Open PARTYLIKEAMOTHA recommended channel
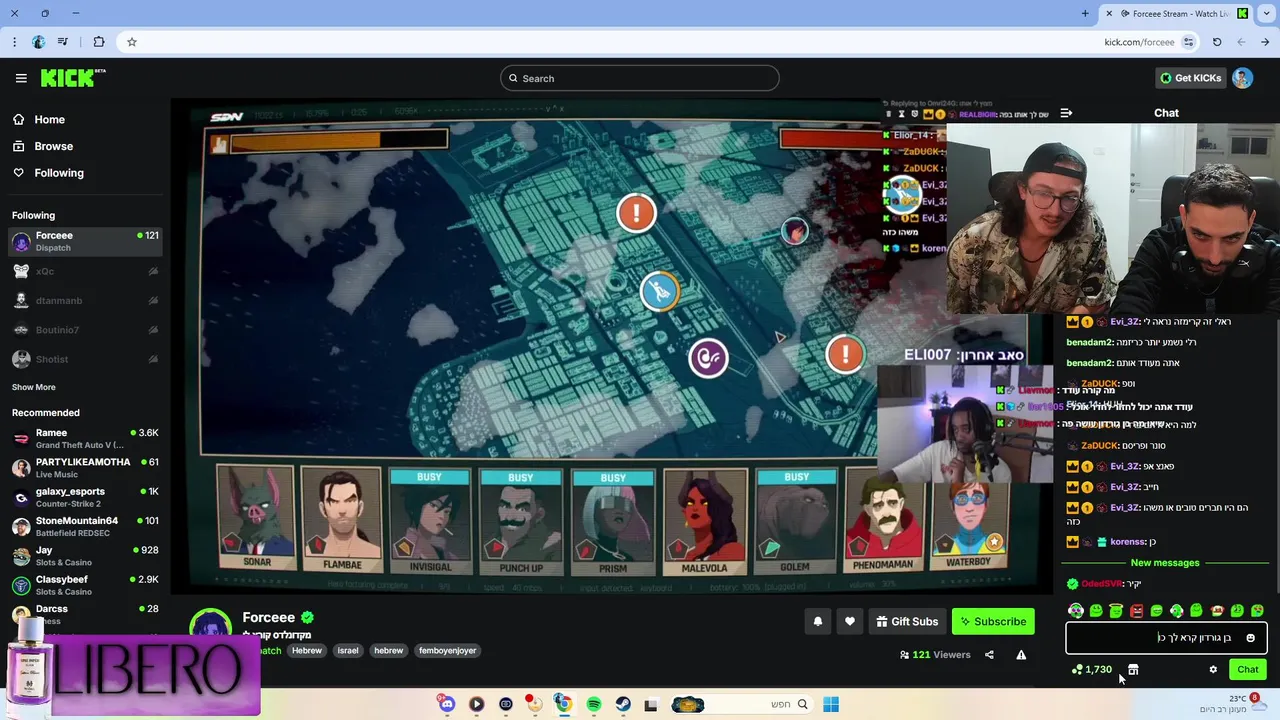The width and height of the screenshot is (1280, 720). (85, 468)
